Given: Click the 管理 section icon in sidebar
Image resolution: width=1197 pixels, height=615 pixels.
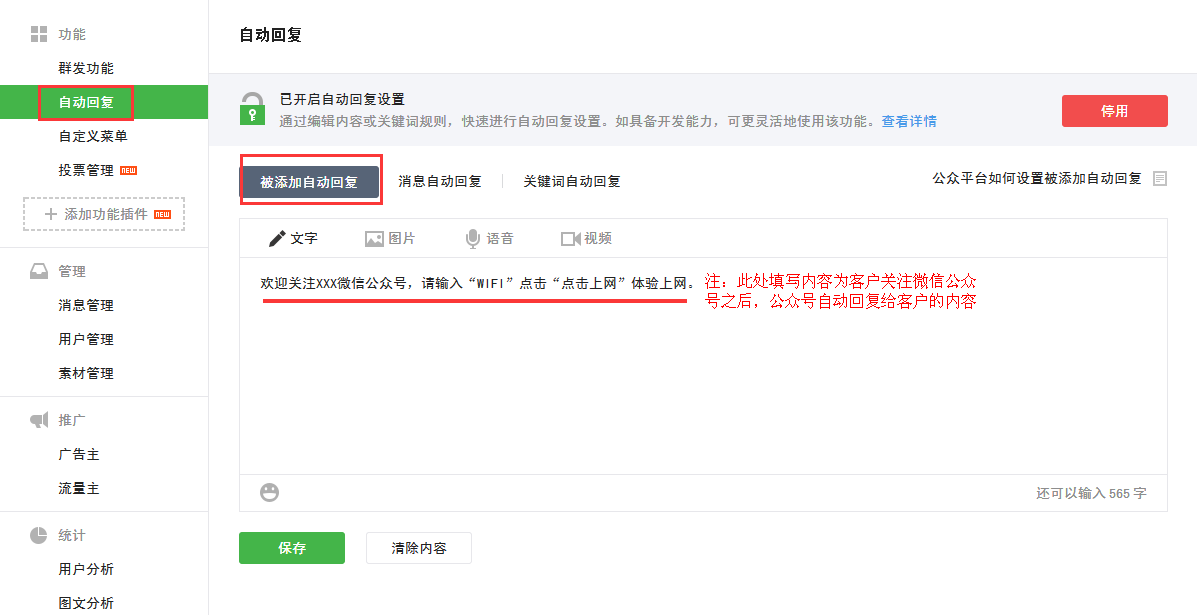Looking at the screenshot, I should tap(39, 270).
